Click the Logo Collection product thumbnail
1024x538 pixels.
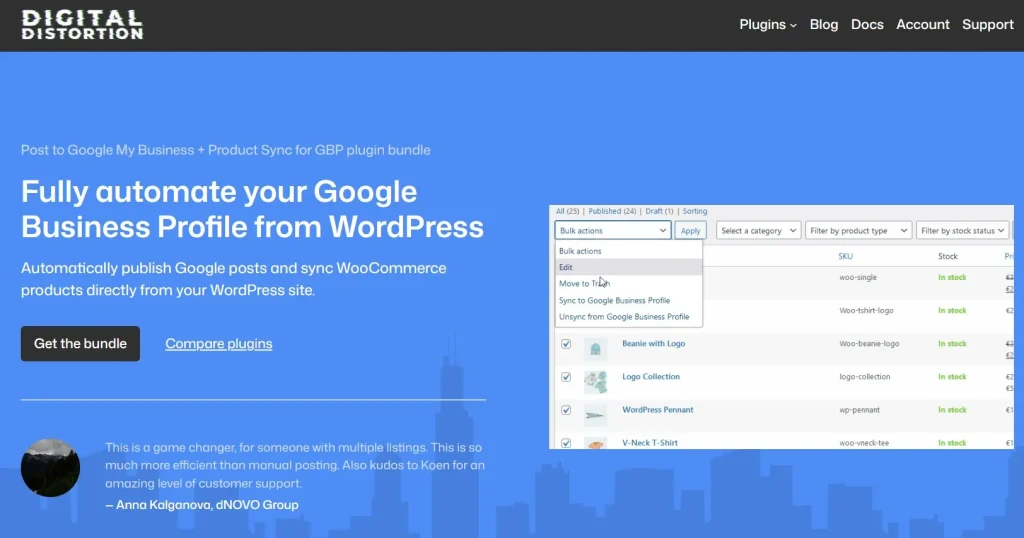click(x=595, y=383)
